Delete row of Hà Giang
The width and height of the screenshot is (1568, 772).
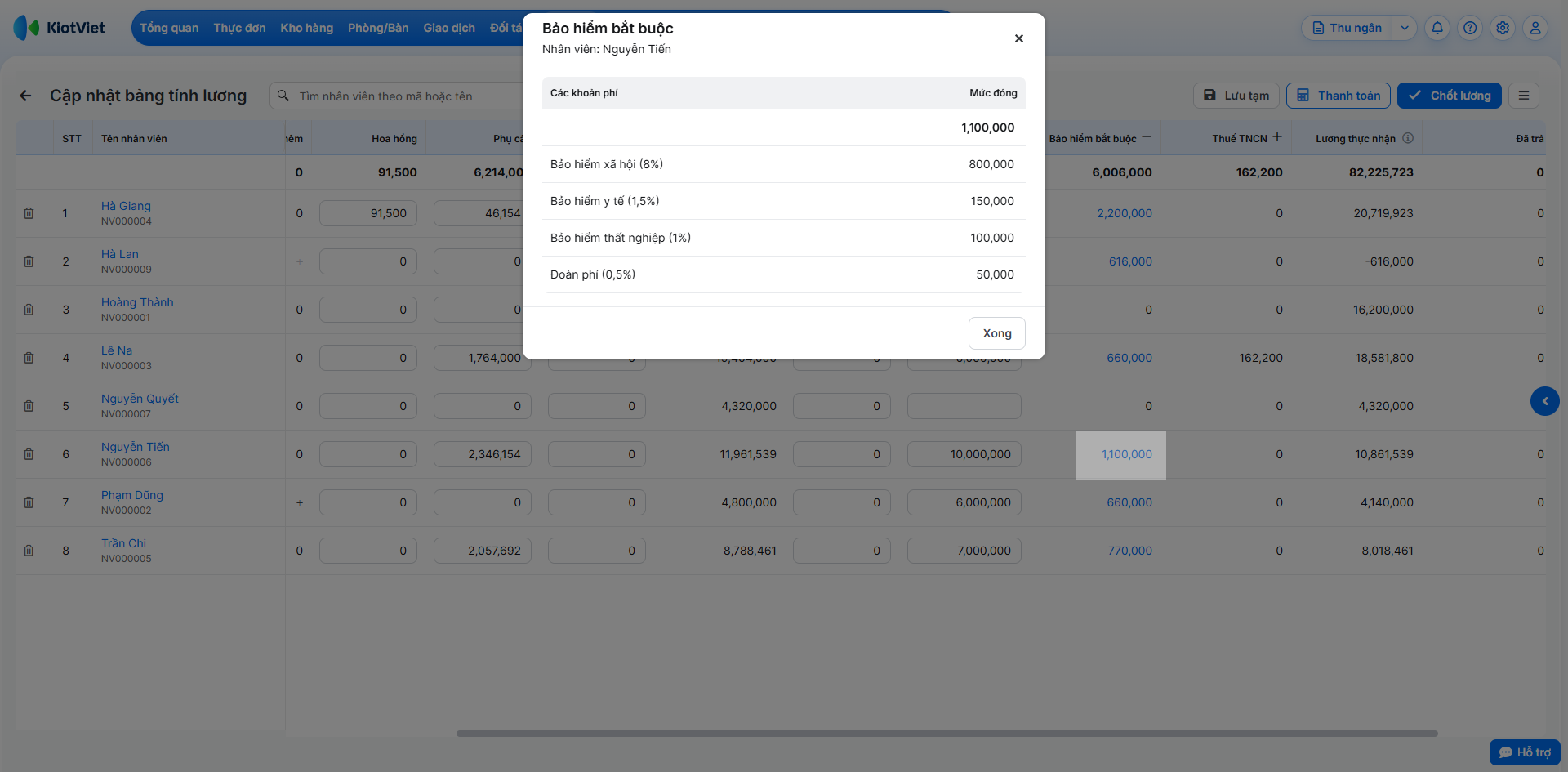pos(29,213)
